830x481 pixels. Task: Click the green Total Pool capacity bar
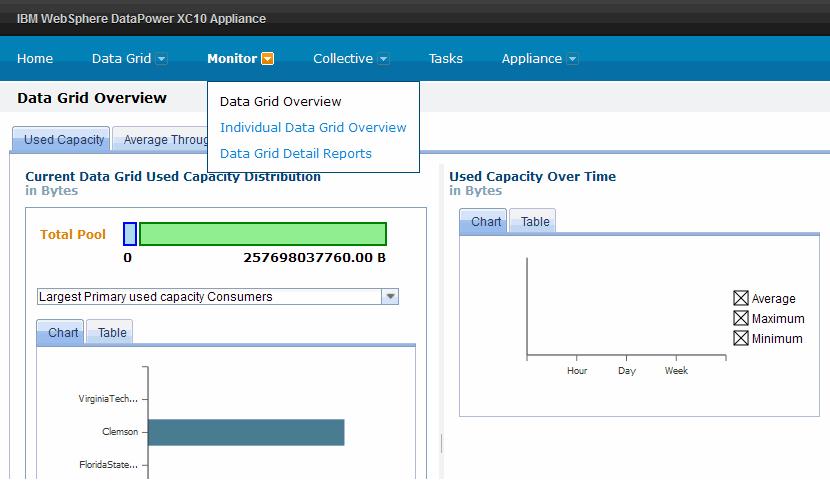coord(263,234)
